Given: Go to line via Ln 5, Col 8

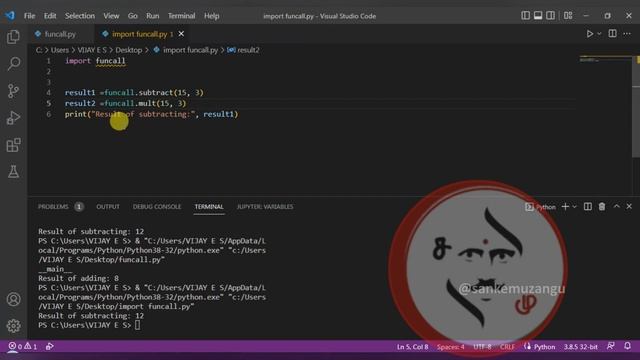Looking at the screenshot, I should pyautogui.click(x=413, y=347).
